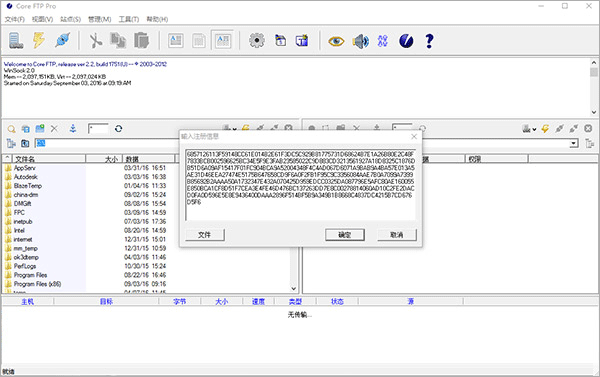Switch to binary transfer mode icon
The image size is (600, 377).
pyautogui.click(x=199, y=41)
